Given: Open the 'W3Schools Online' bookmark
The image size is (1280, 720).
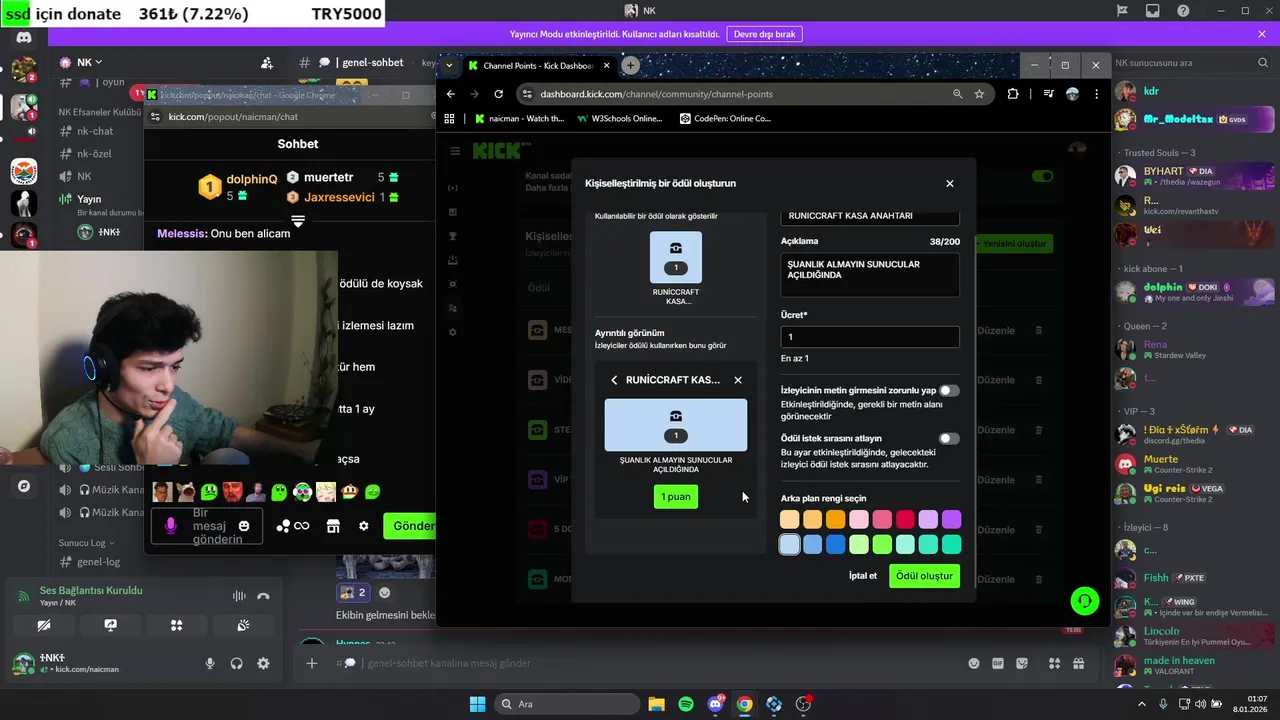Looking at the screenshot, I should (x=620, y=118).
